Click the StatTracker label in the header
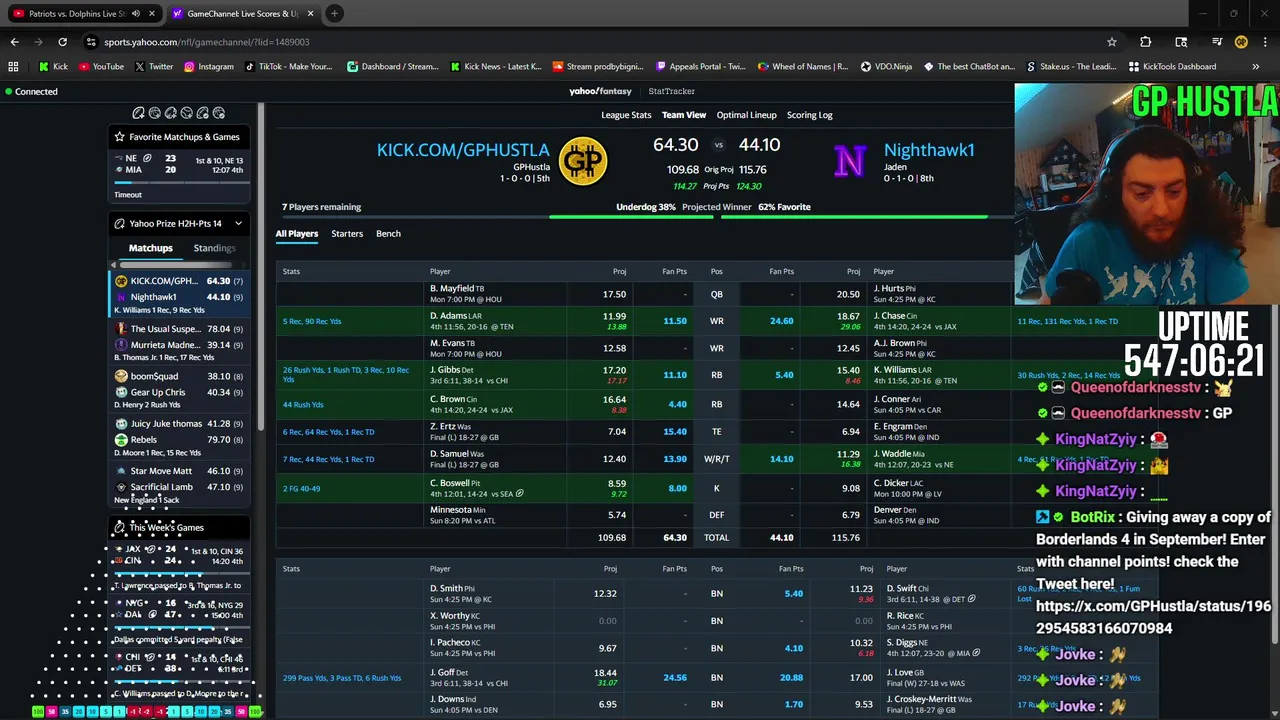This screenshot has width=1280, height=720. pyautogui.click(x=671, y=91)
